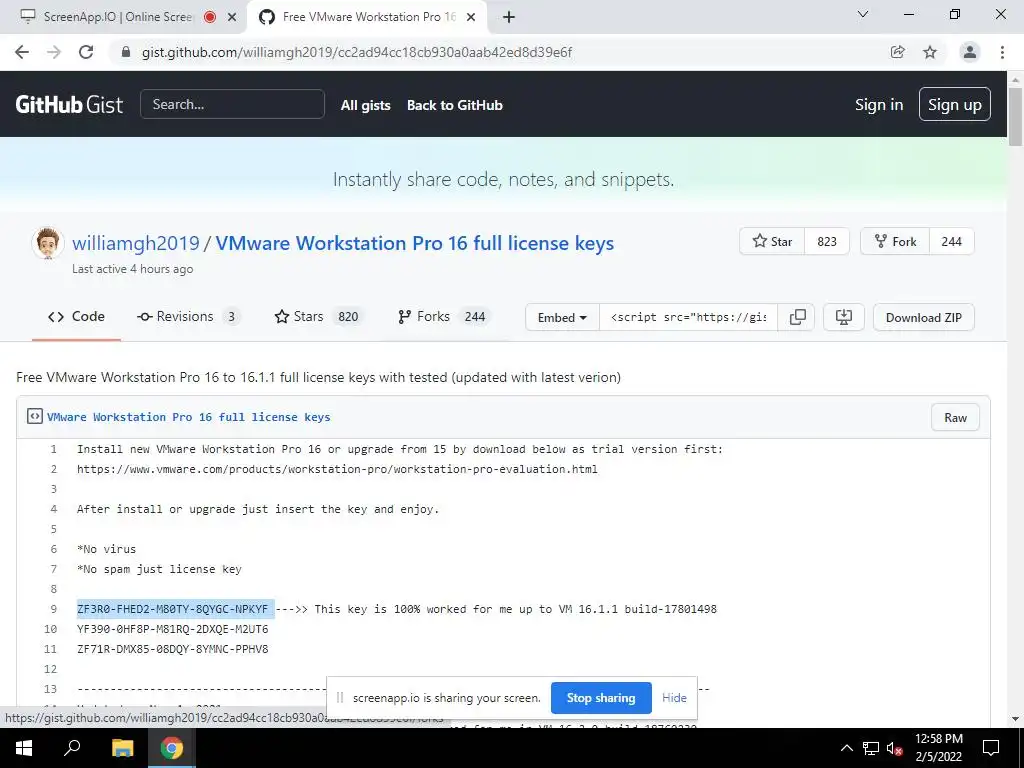Open the notification center icon
This screenshot has width=1024, height=768.
click(x=991, y=748)
